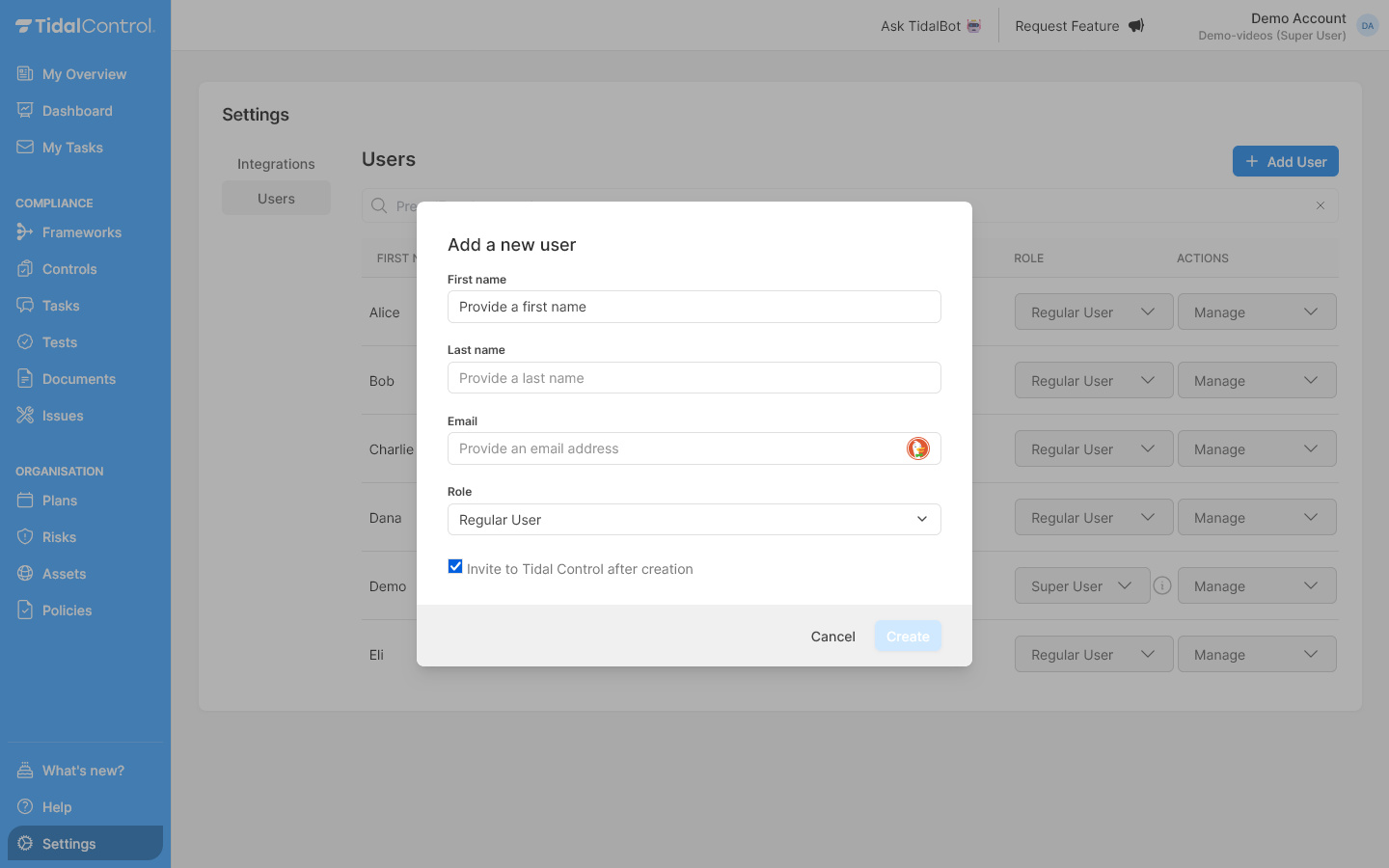Screen dimensions: 1389x868
Task: Open the Demo Account avatar badge
Action: [x=1367, y=25]
